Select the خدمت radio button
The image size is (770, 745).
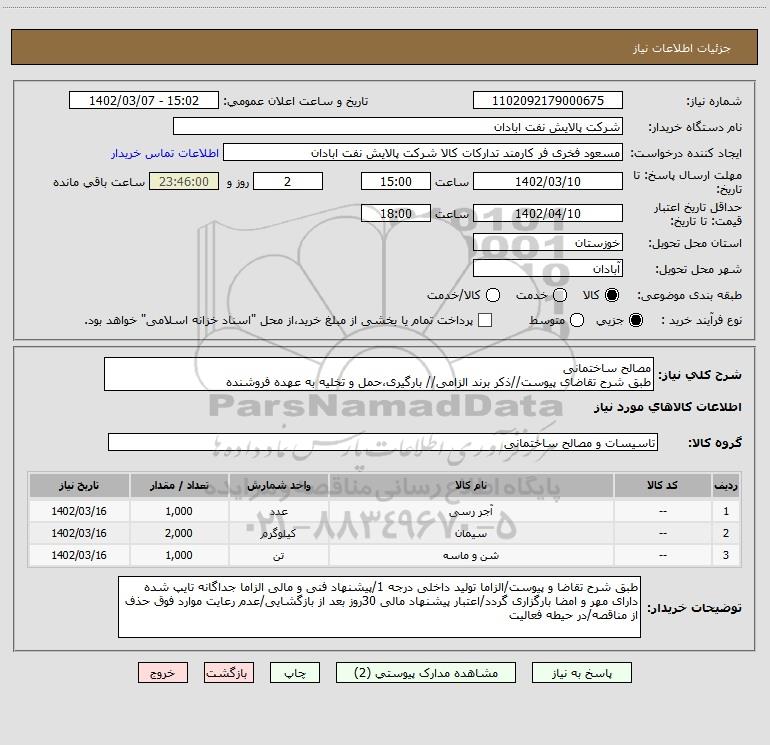[x=560, y=295]
